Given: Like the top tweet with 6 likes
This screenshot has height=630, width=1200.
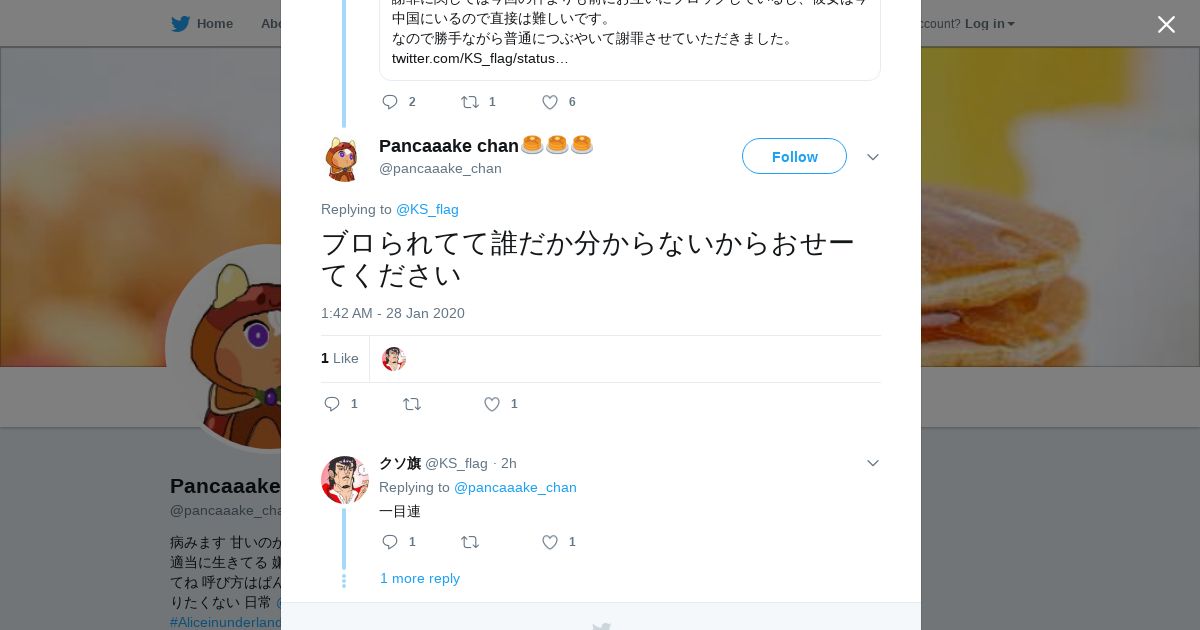Looking at the screenshot, I should (550, 102).
